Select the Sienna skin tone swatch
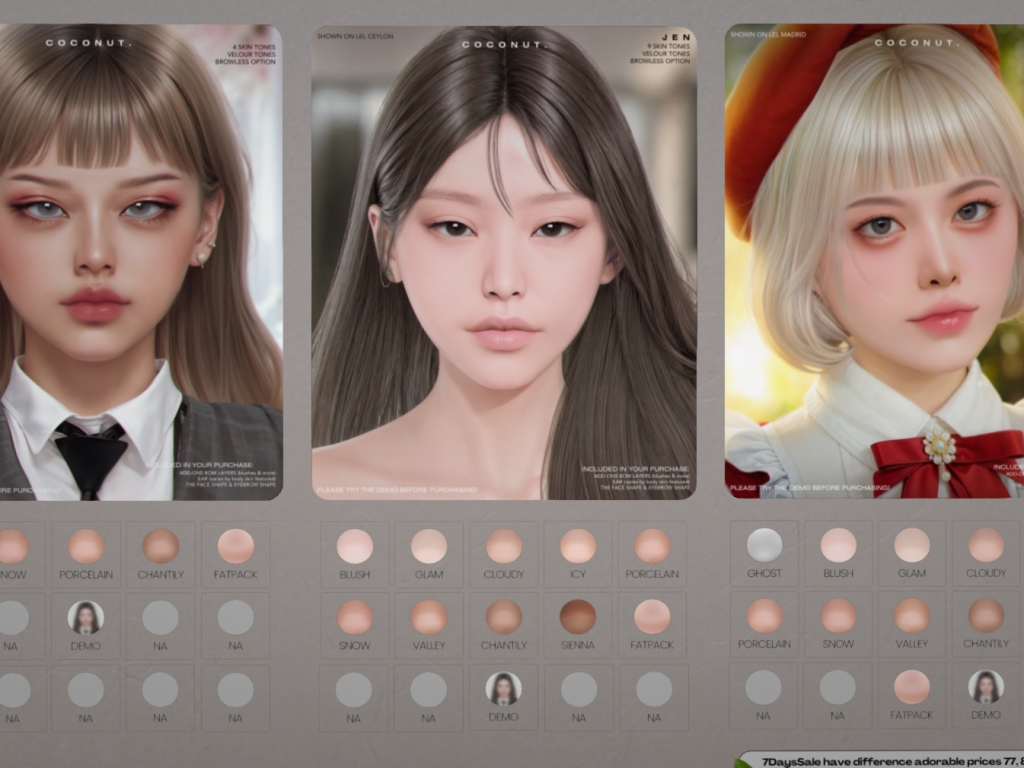 pos(578,616)
